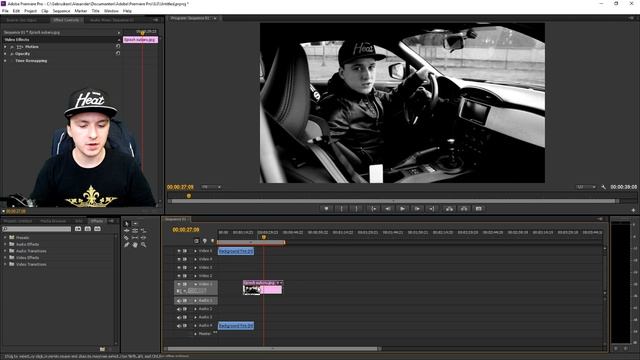Select the Selection tool in the toolbox
640x360 pixels.
click(127, 224)
